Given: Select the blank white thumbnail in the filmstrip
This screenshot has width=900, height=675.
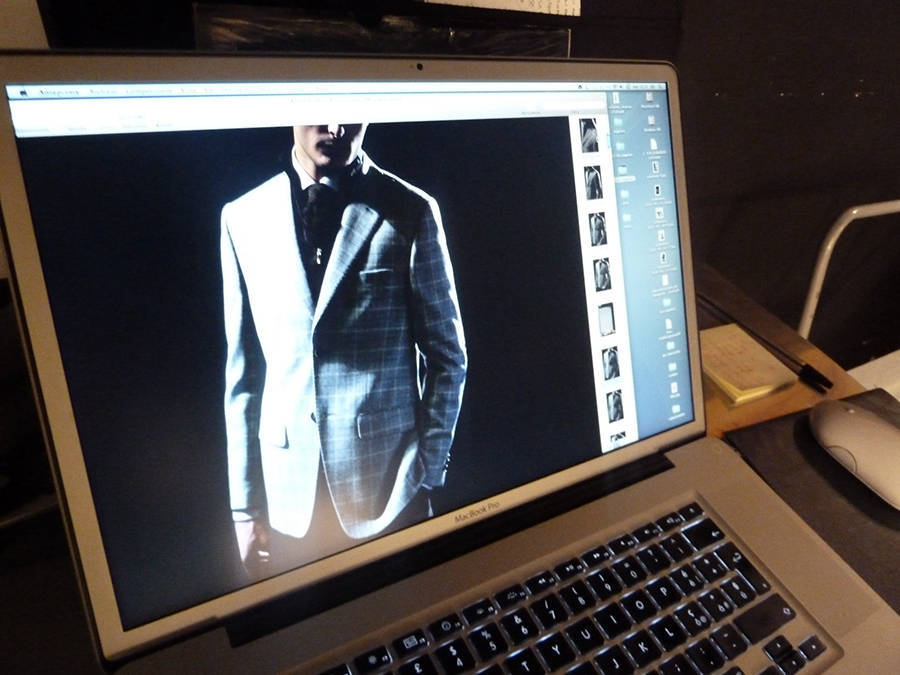Looking at the screenshot, I should 606,319.
